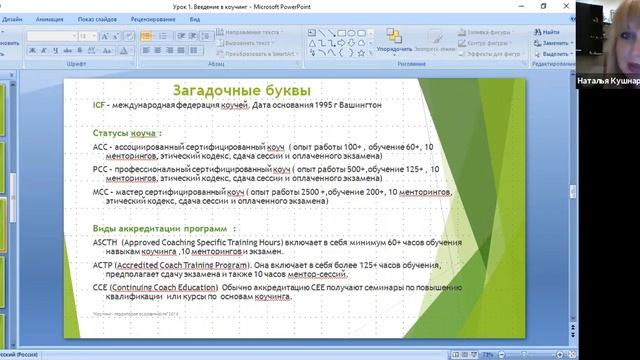Open font color dropdown
The width and height of the screenshot is (640, 360).
125,51
